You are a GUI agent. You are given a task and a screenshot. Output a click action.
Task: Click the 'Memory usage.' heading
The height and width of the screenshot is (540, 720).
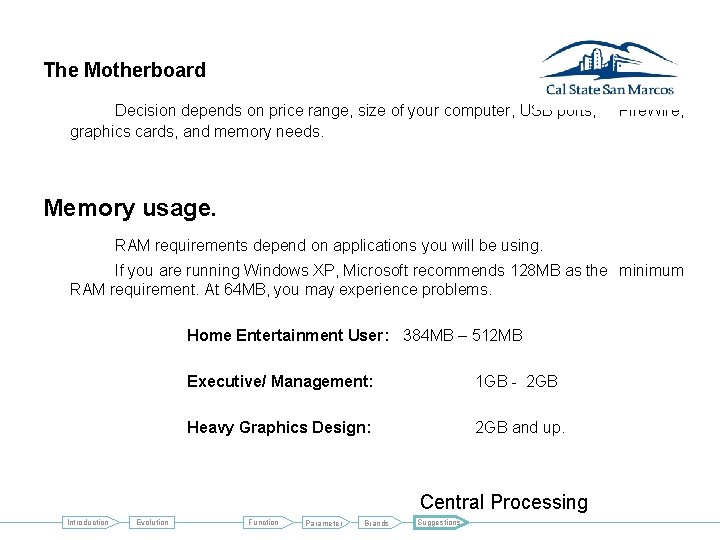point(129,208)
